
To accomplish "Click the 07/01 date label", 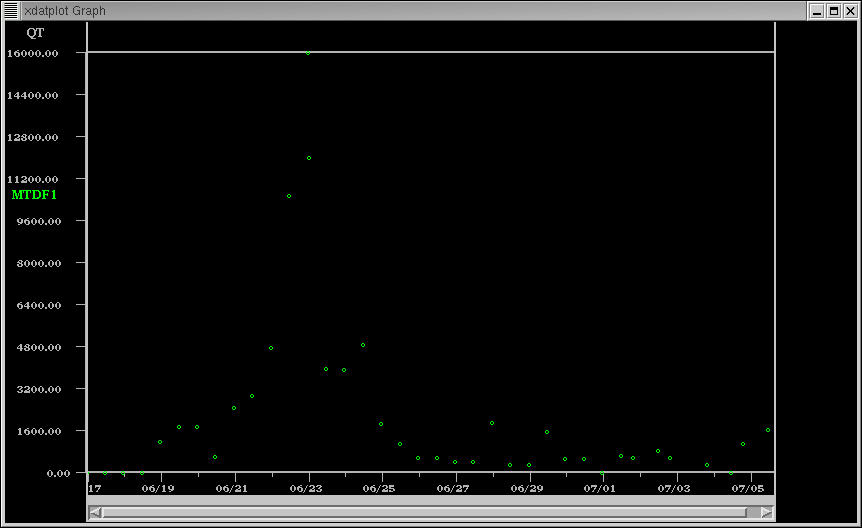I will click(600, 488).
